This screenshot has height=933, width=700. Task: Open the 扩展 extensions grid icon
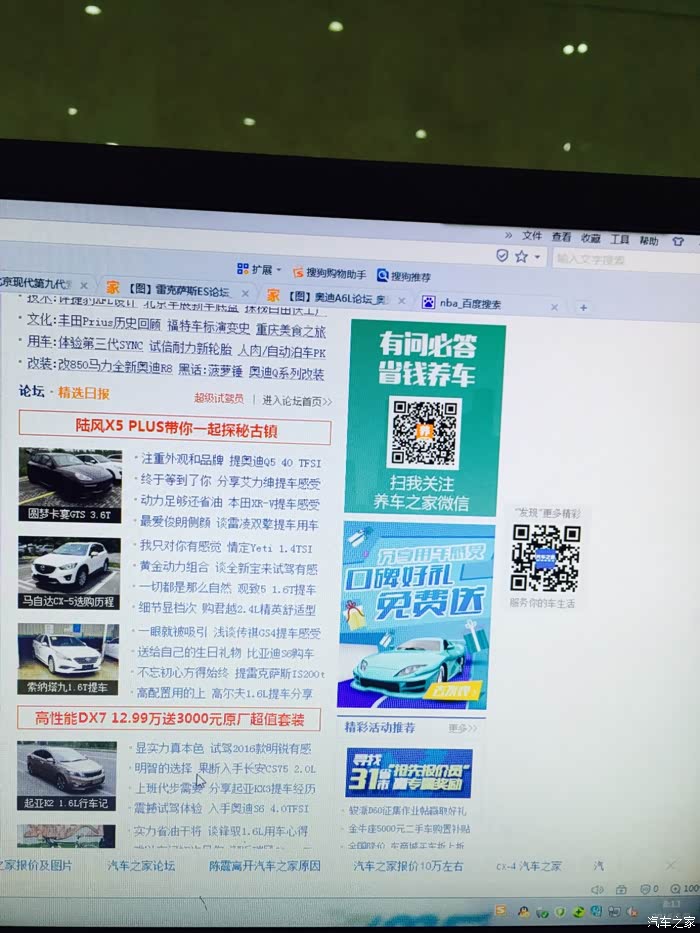coord(242,268)
